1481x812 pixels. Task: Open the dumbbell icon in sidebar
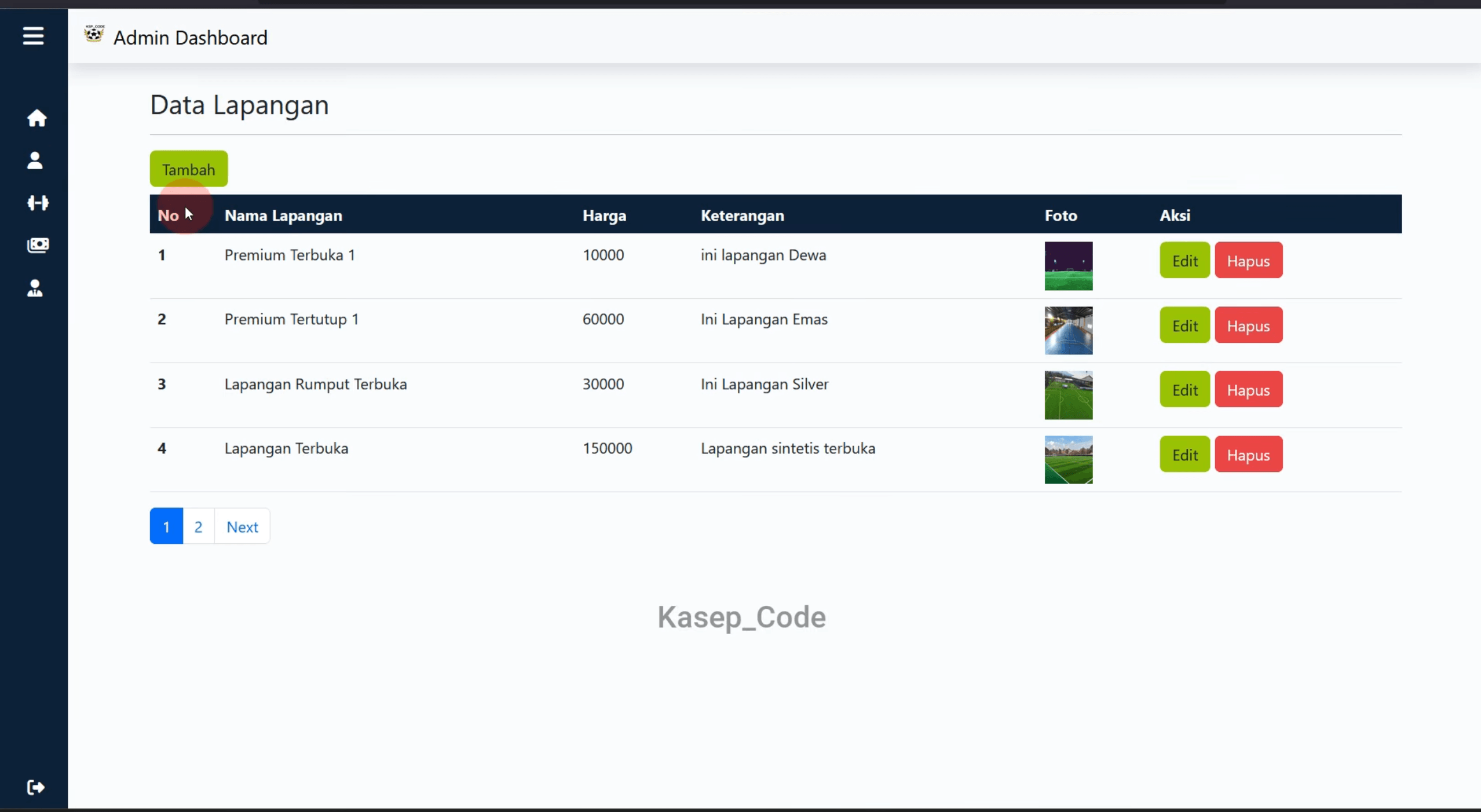coord(38,203)
